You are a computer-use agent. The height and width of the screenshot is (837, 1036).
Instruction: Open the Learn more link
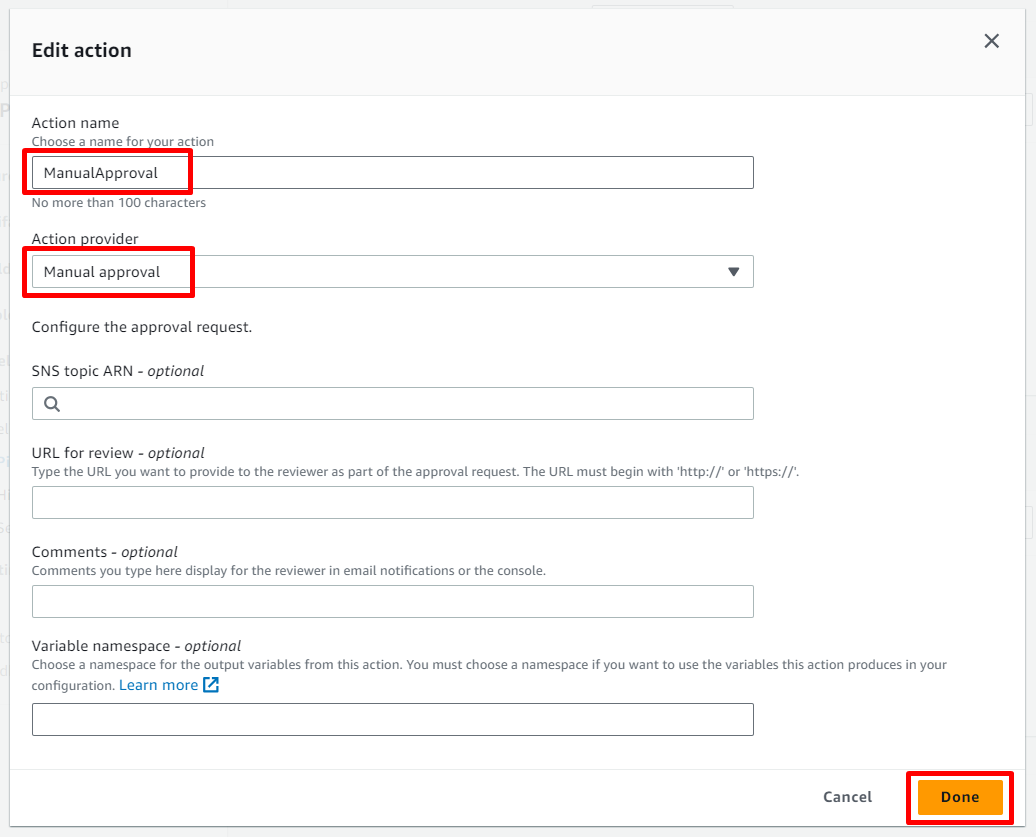coord(158,685)
